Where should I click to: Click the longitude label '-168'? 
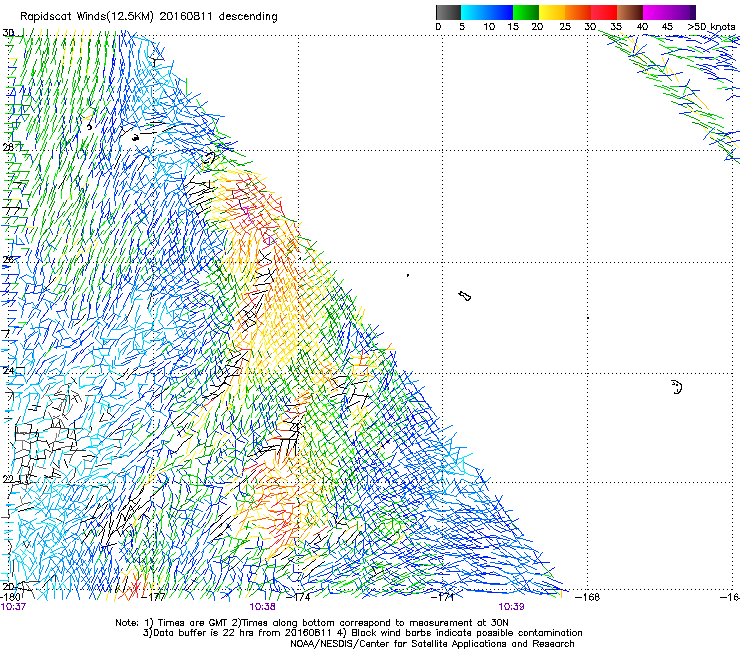point(588,597)
